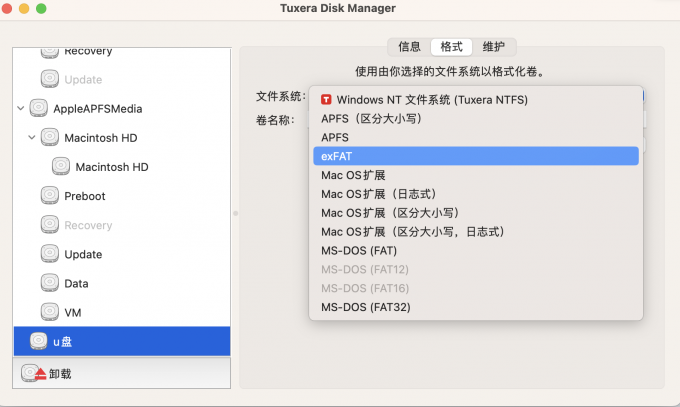Click the 卷名称 label
This screenshot has height=407, width=680.
tap(275, 120)
